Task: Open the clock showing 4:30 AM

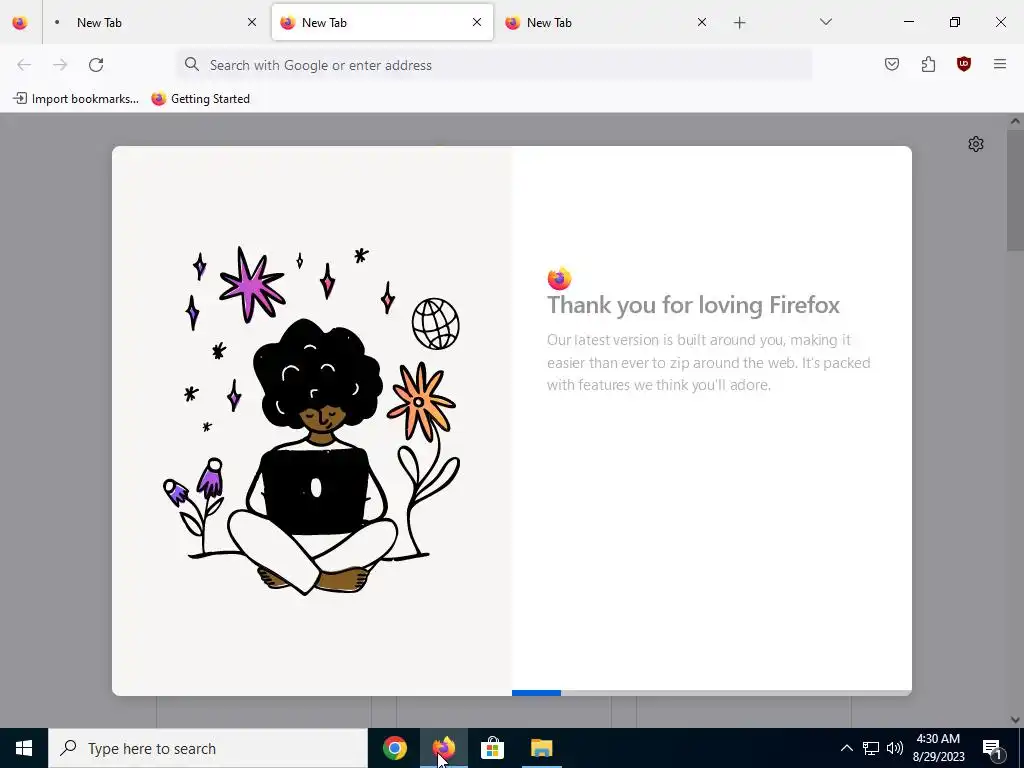Action: 938,748
